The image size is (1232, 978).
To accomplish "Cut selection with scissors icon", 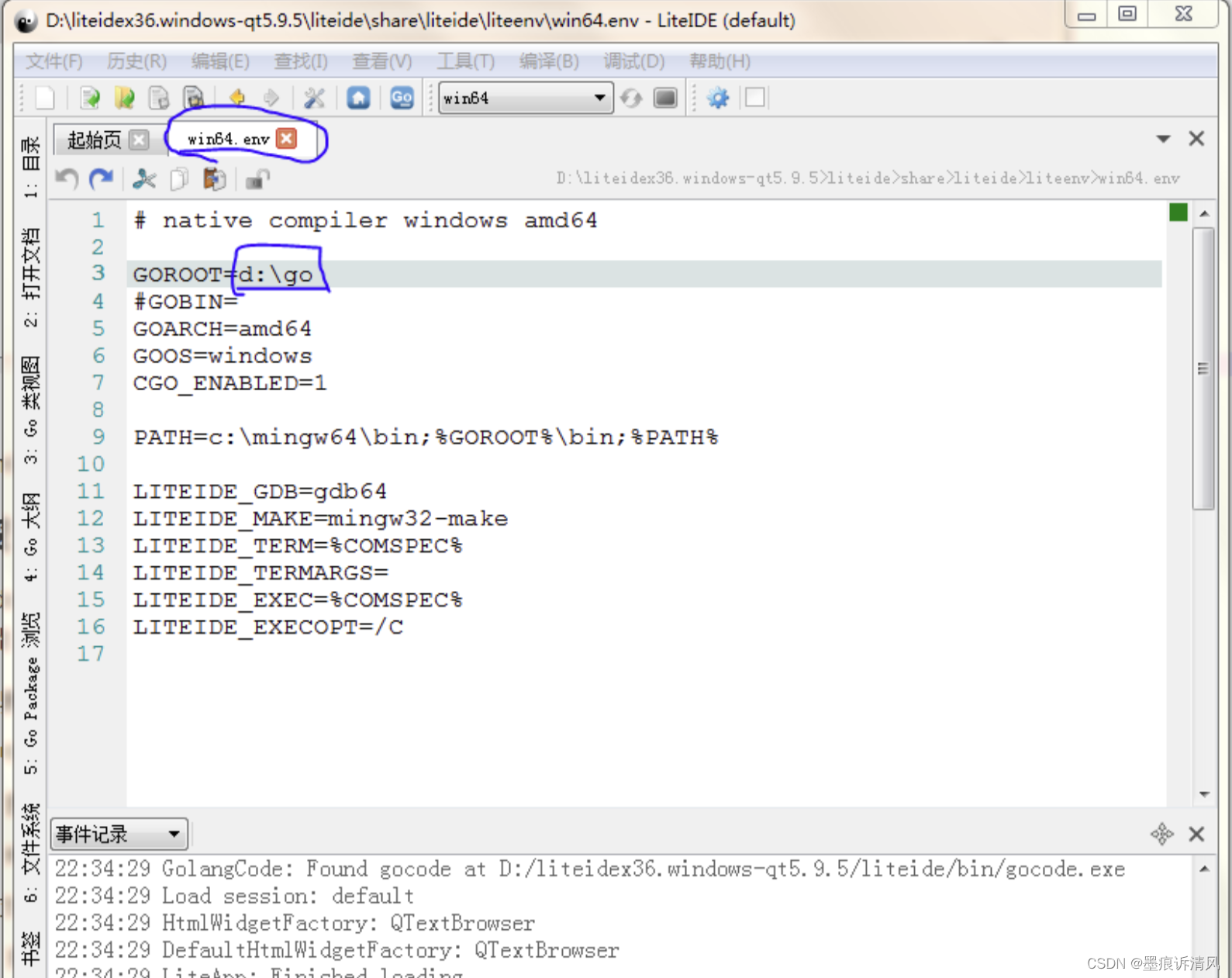I will [144, 179].
